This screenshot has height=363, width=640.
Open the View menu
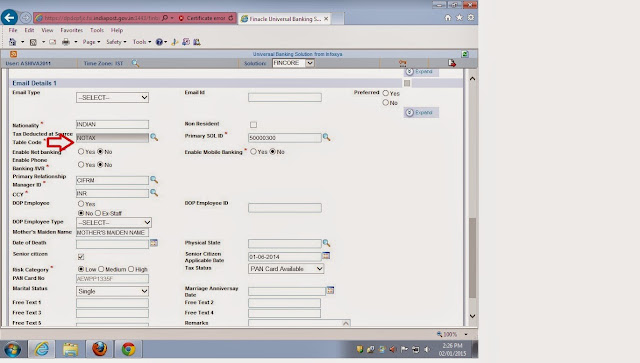(x=47, y=30)
